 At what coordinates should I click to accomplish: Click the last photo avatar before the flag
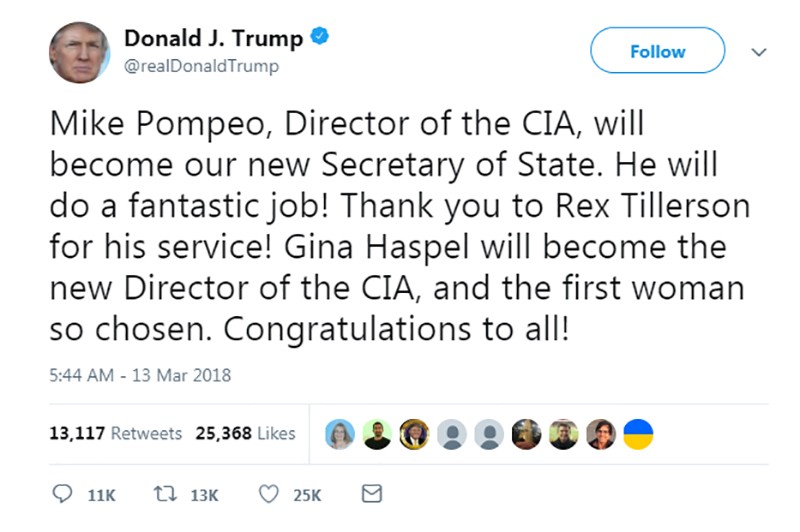(x=601, y=434)
